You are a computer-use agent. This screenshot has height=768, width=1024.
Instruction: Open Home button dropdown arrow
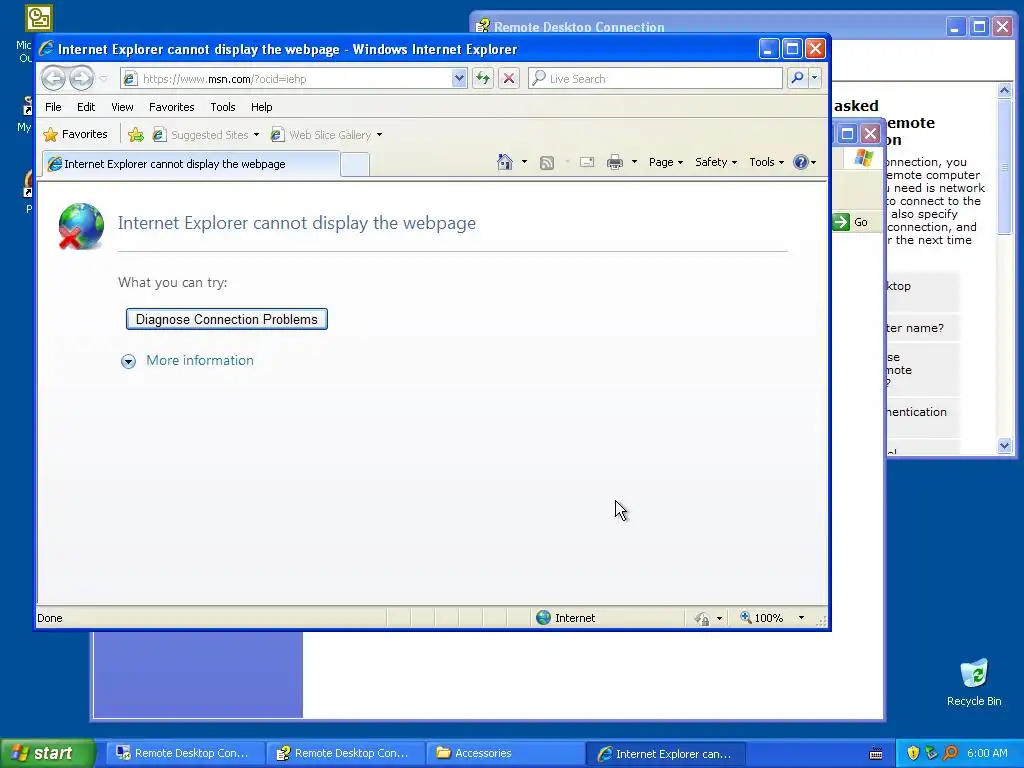[x=524, y=162]
